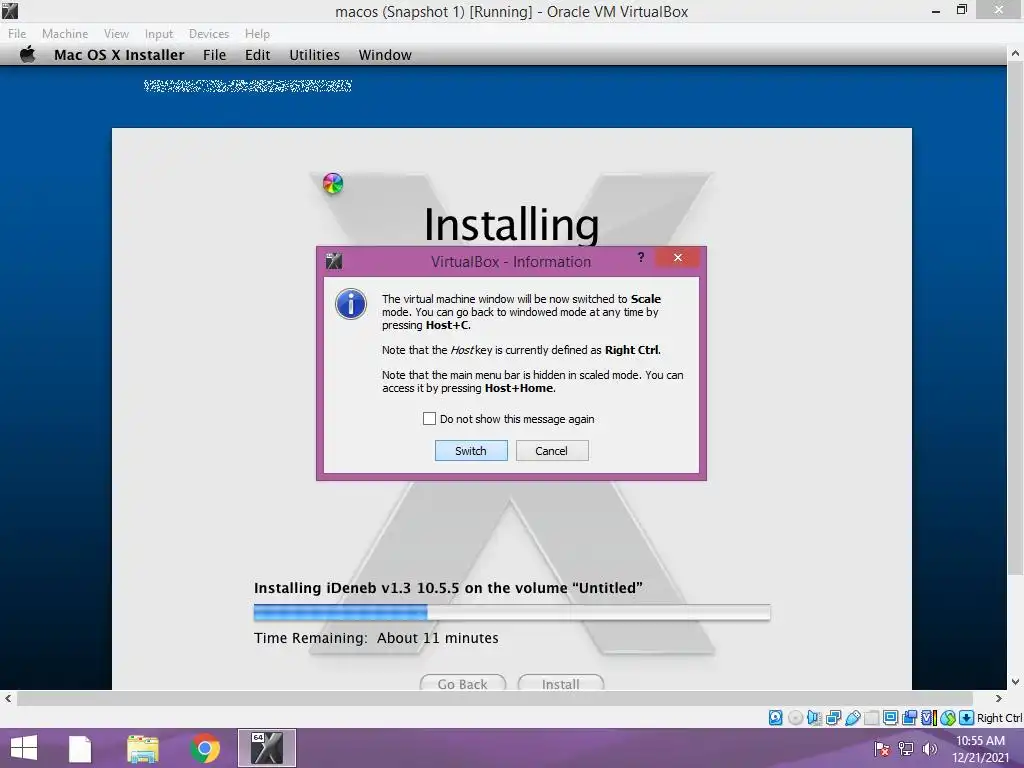Screen dimensions: 1024x768
Task: Open the VirtualBox File menu
Action: tap(17, 33)
